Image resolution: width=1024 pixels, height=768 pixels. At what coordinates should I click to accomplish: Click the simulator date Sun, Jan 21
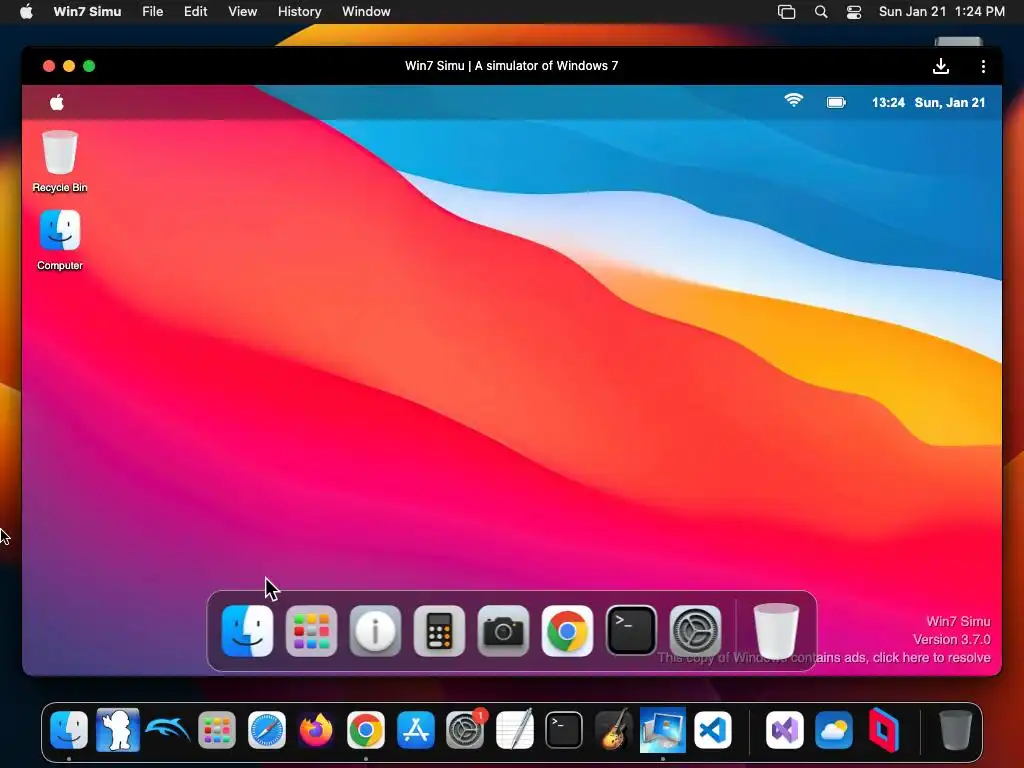[x=950, y=103]
